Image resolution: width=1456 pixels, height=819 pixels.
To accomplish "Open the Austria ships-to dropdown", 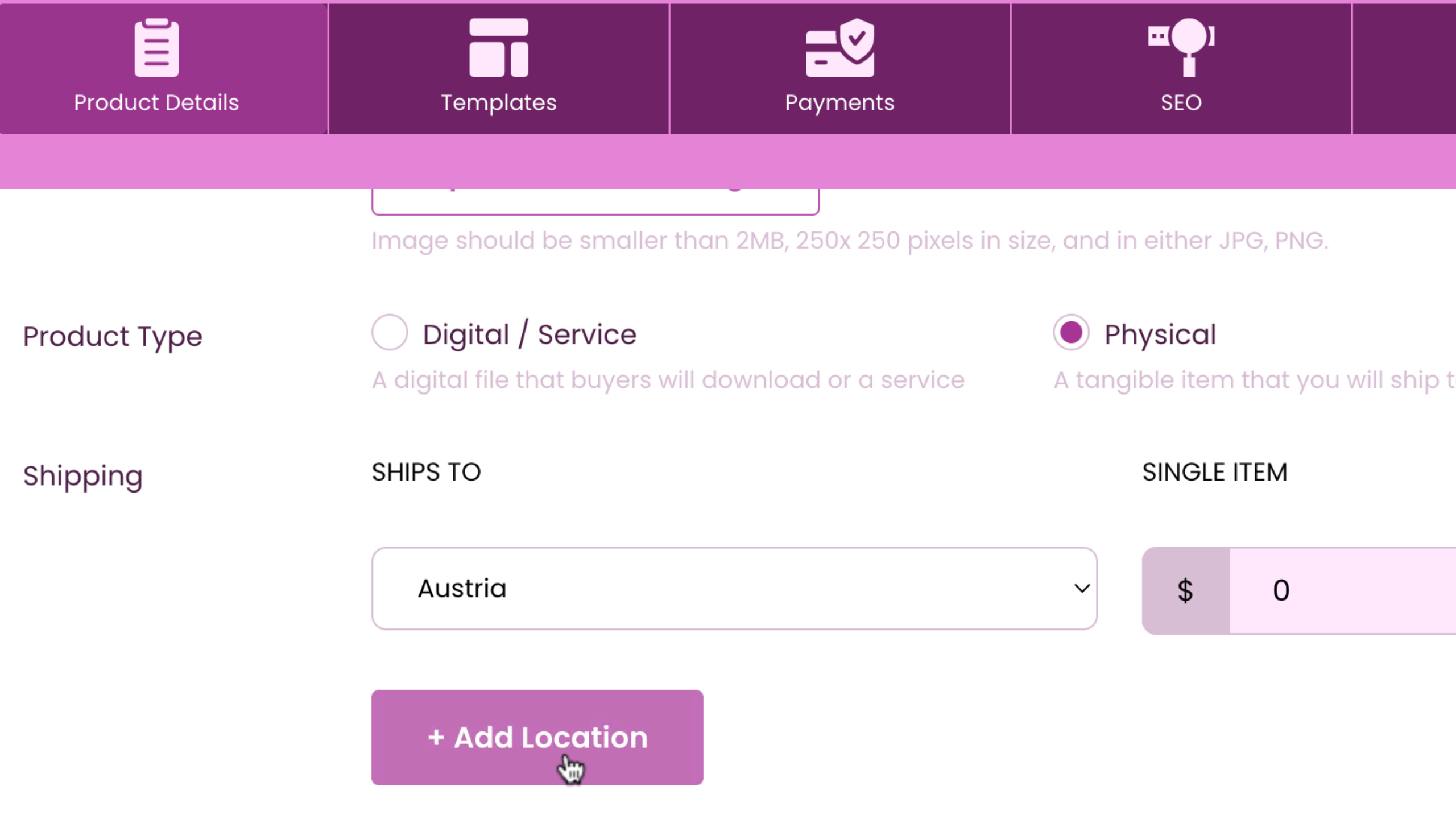I will [x=734, y=589].
